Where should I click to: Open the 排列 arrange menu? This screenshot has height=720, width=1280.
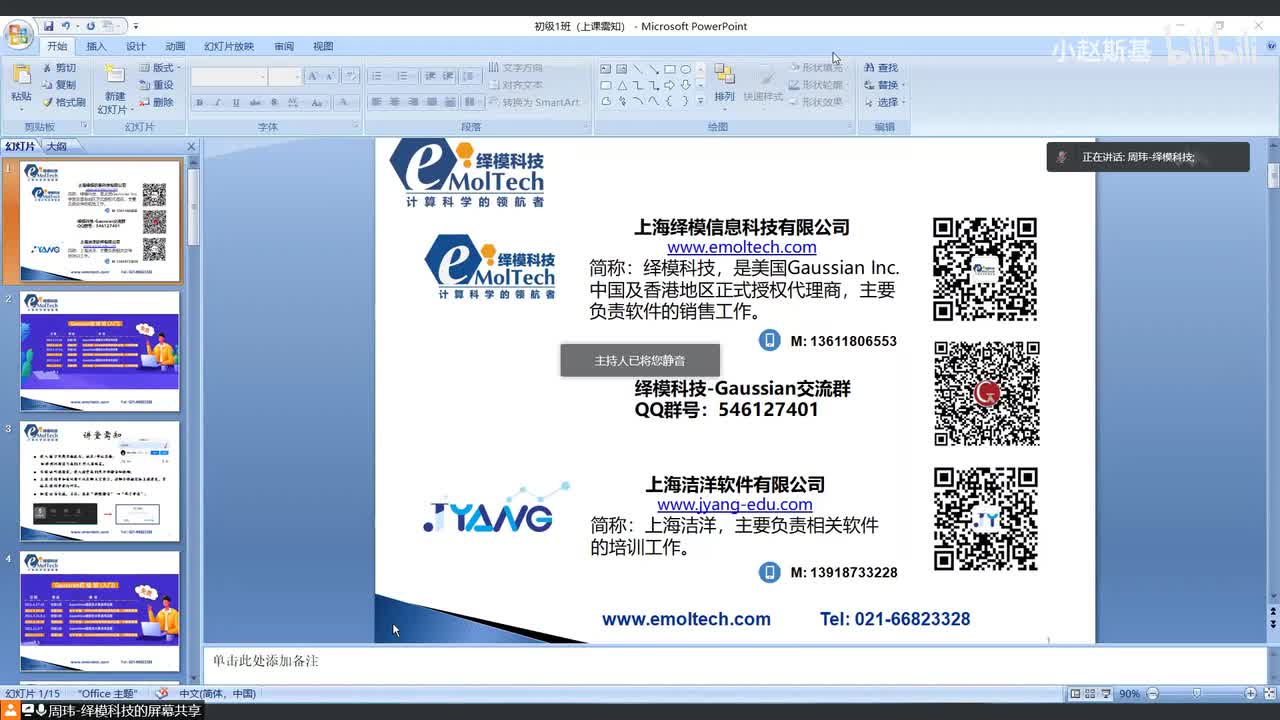[x=724, y=83]
